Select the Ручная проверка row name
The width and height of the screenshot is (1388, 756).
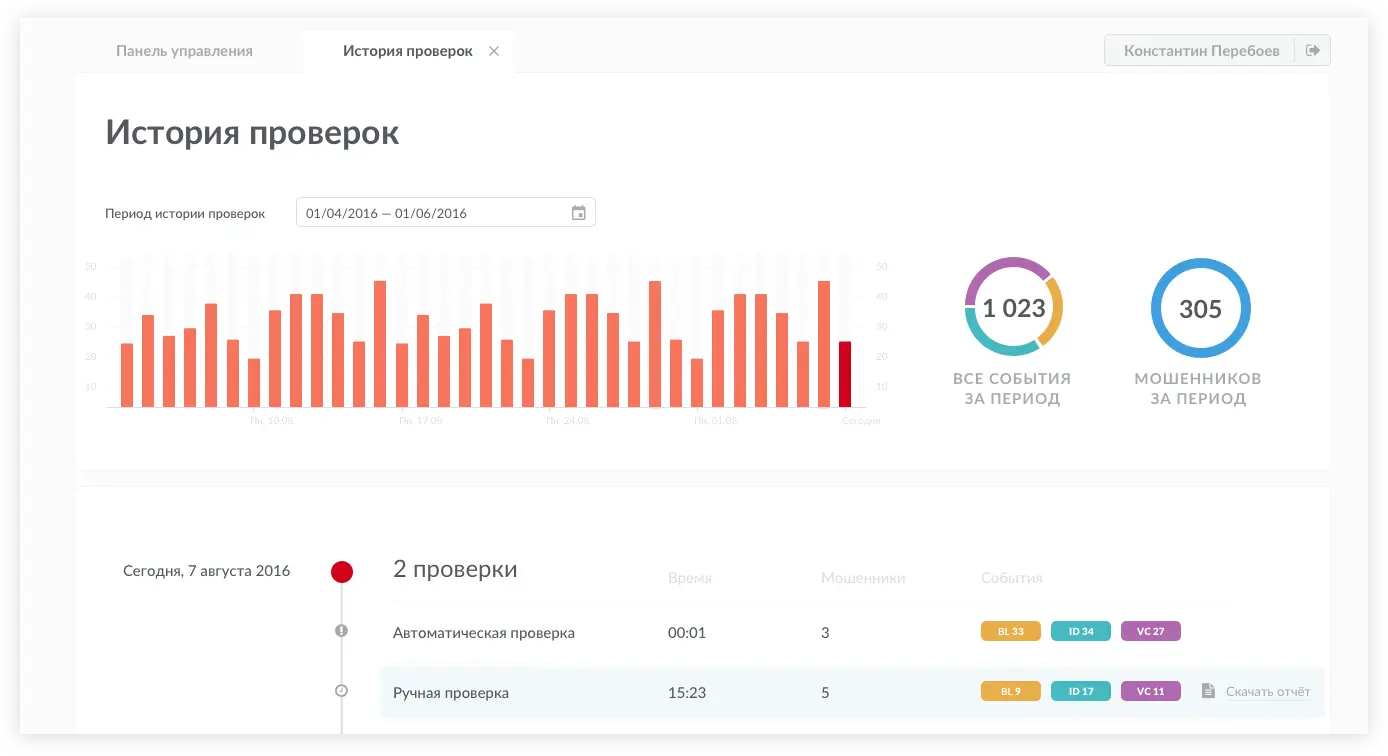451,693
